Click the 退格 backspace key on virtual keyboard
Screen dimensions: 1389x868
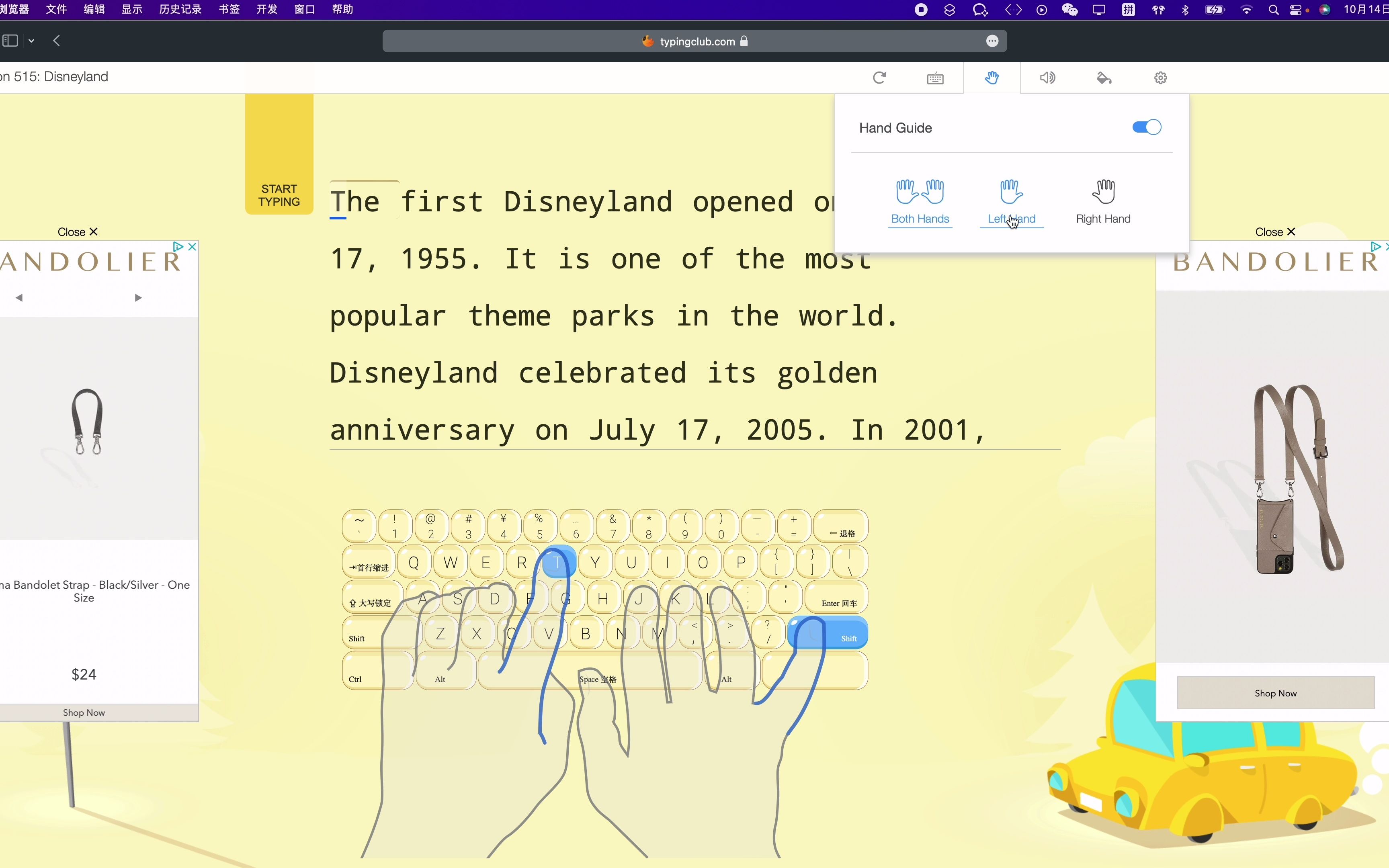(x=841, y=526)
